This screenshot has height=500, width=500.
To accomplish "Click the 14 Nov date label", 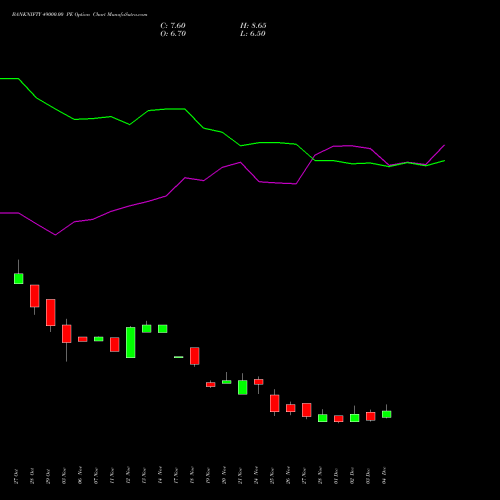I will click(160, 475).
